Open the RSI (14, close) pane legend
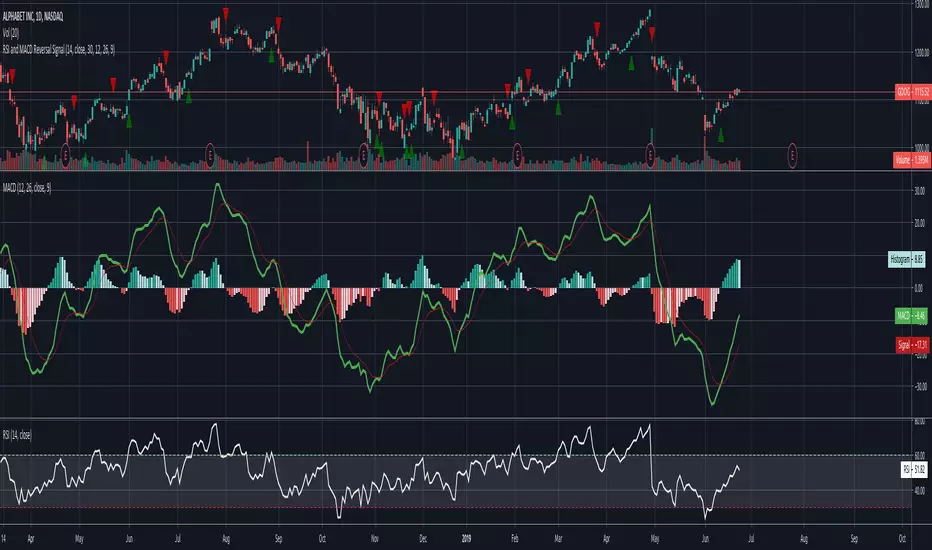 coord(17,435)
